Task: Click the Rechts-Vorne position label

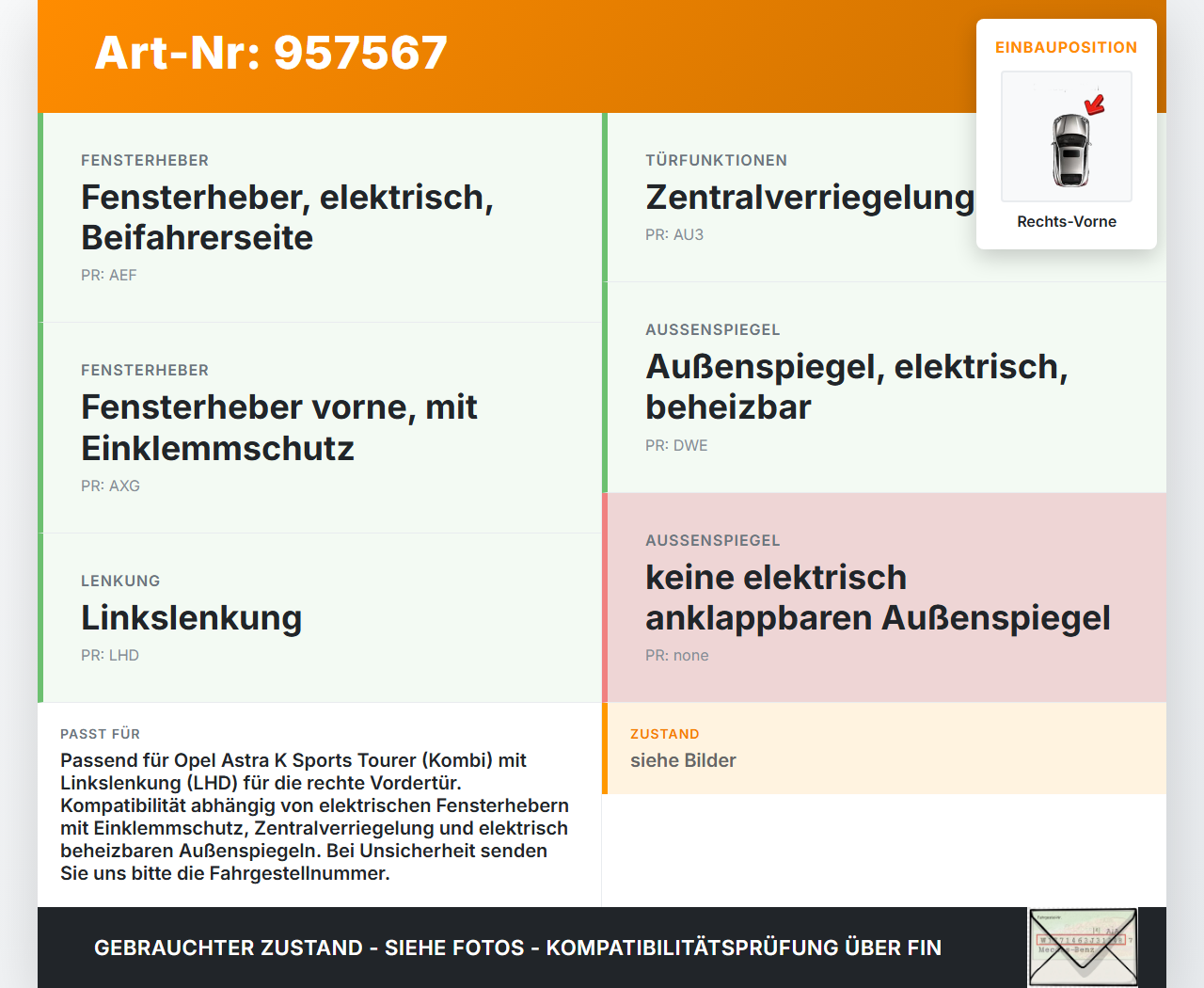Action: (1066, 221)
